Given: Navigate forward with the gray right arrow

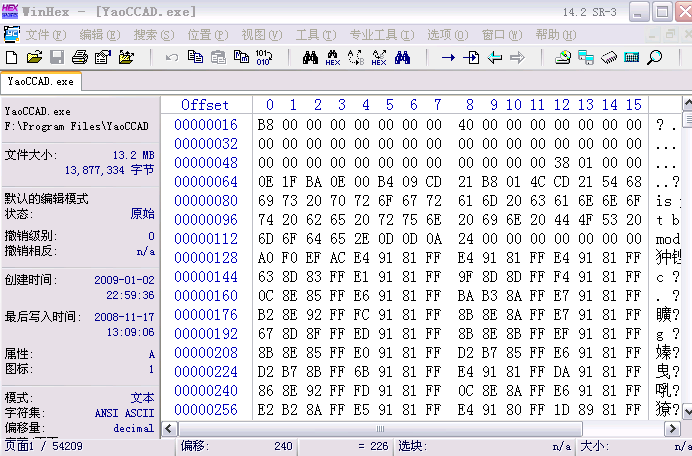Looking at the screenshot, I should 517,57.
